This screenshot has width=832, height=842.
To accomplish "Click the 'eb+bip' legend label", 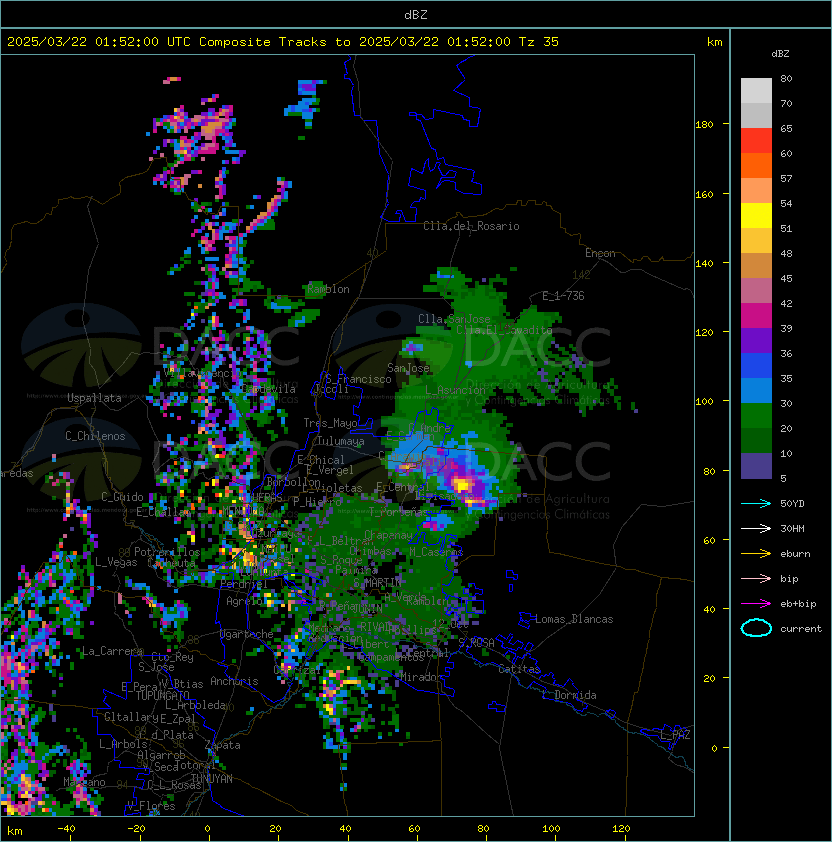I will tap(798, 604).
